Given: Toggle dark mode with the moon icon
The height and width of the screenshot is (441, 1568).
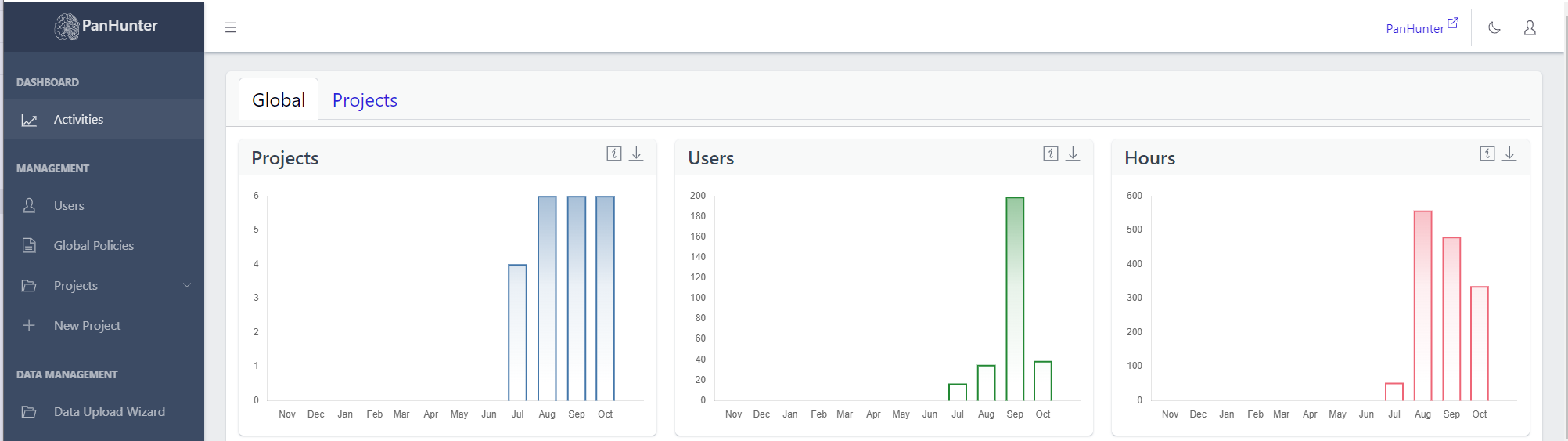Looking at the screenshot, I should tap(1494, 28).
